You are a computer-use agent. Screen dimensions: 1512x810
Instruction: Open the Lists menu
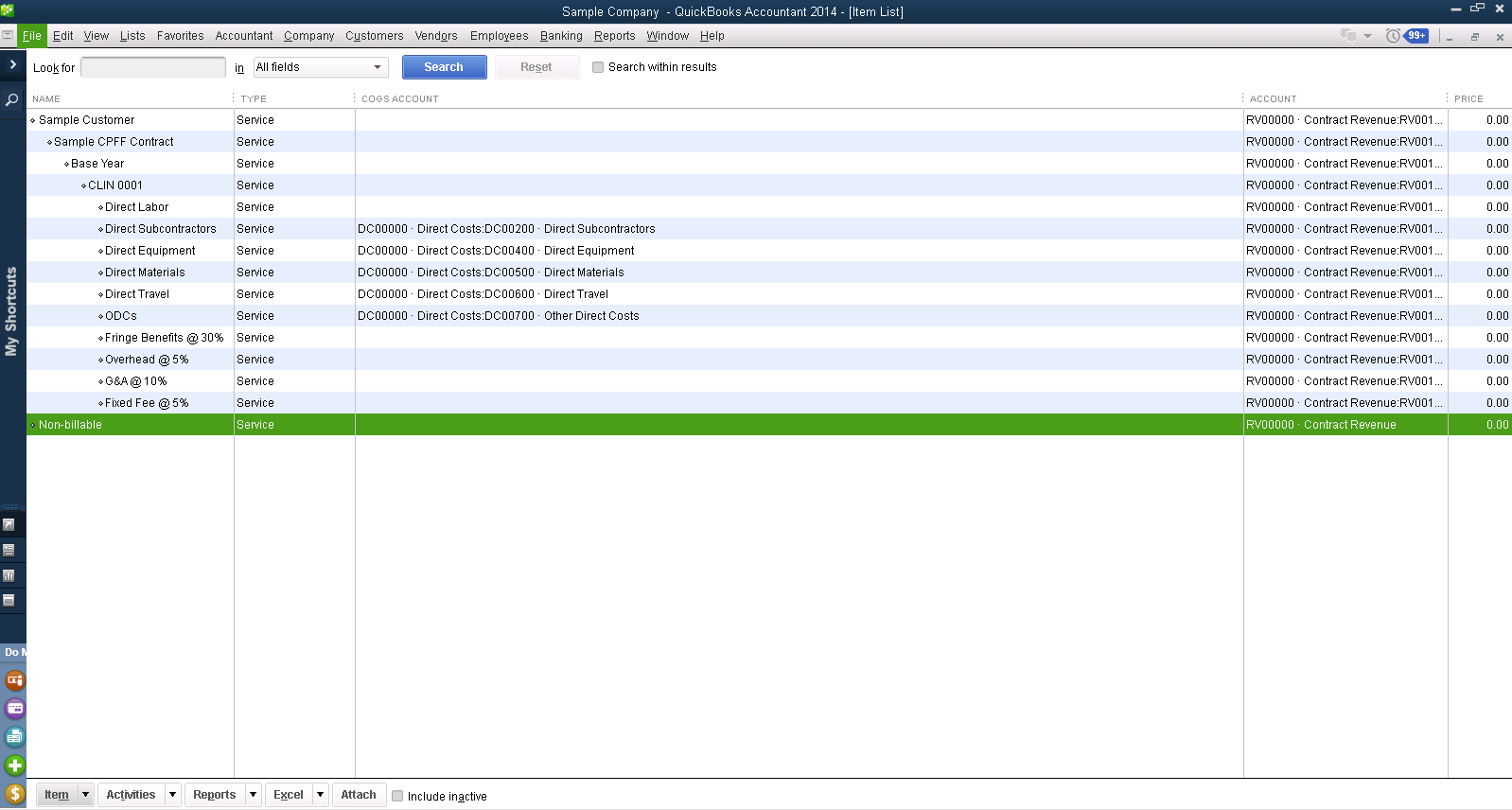tap(132, 36)
